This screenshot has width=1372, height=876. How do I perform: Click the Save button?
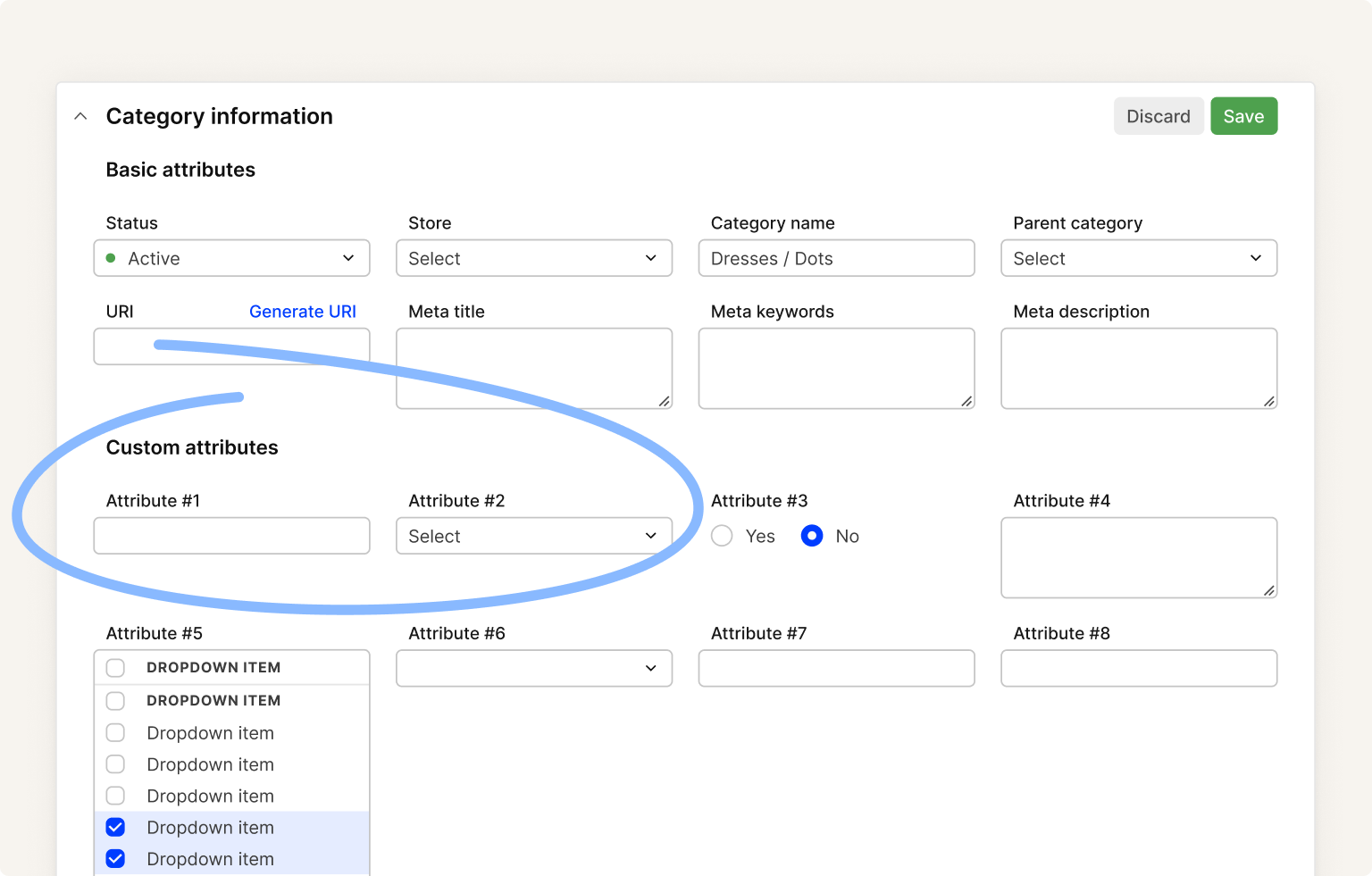tap(1243, 116)
